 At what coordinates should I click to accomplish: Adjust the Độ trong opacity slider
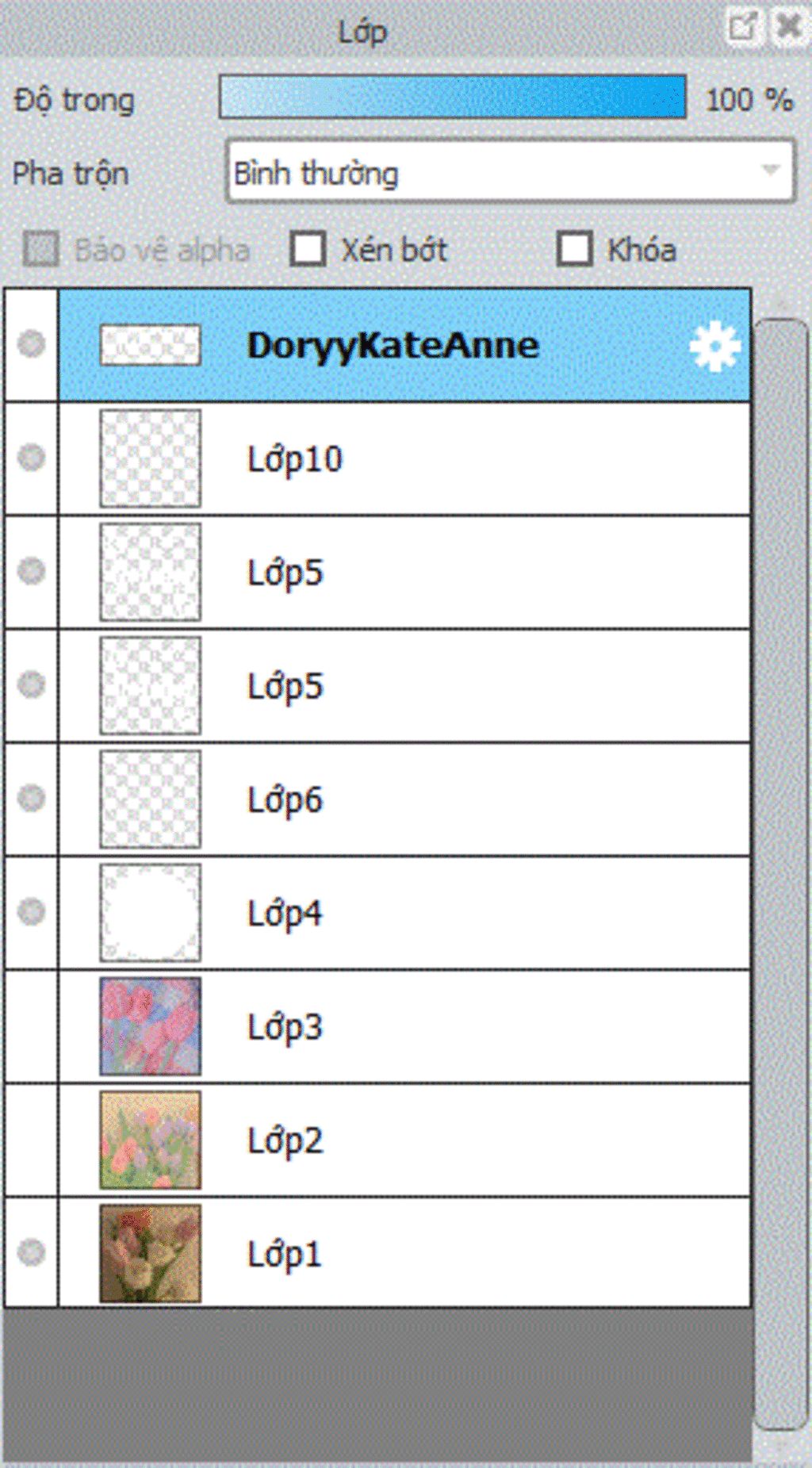pyautogui.click(x=452, y=97)
